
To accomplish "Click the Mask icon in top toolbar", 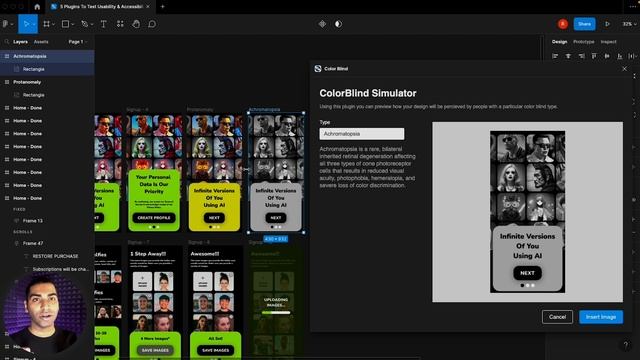I will point(338,24).
